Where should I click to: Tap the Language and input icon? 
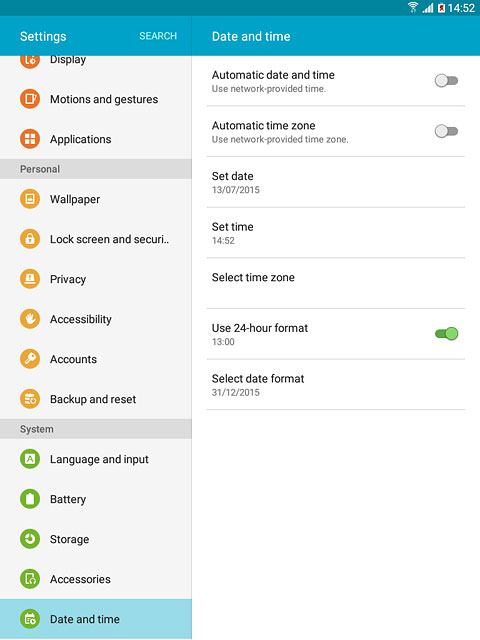pos(30,459)
